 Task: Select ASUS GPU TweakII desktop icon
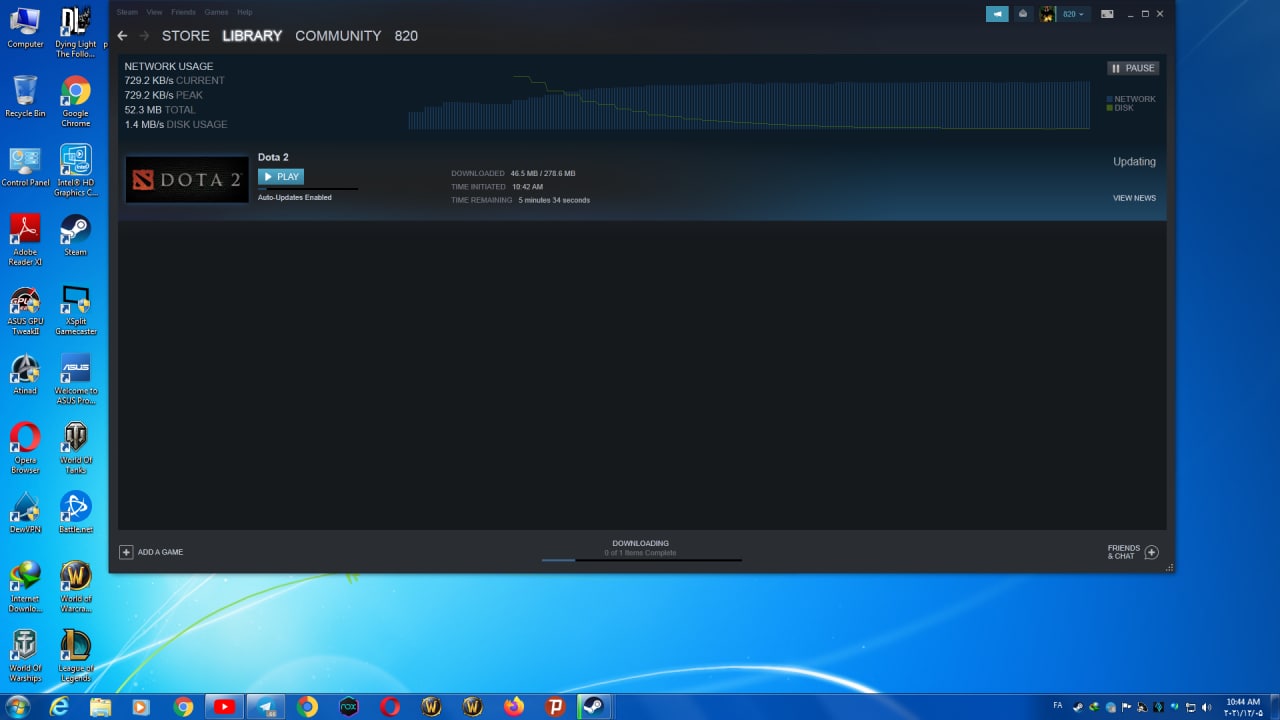(x=25, y=311)
